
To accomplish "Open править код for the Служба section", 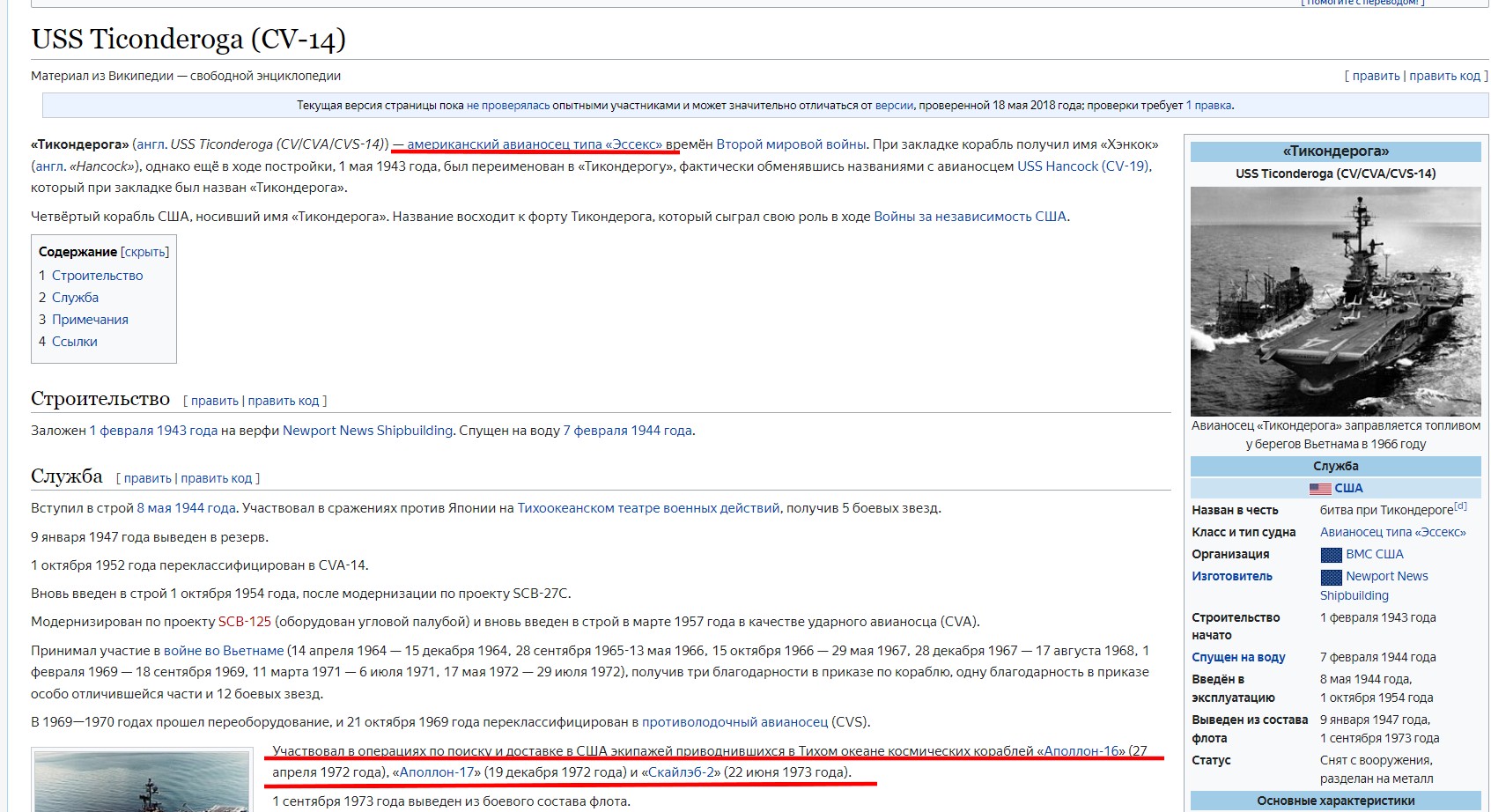I will 217,478.
